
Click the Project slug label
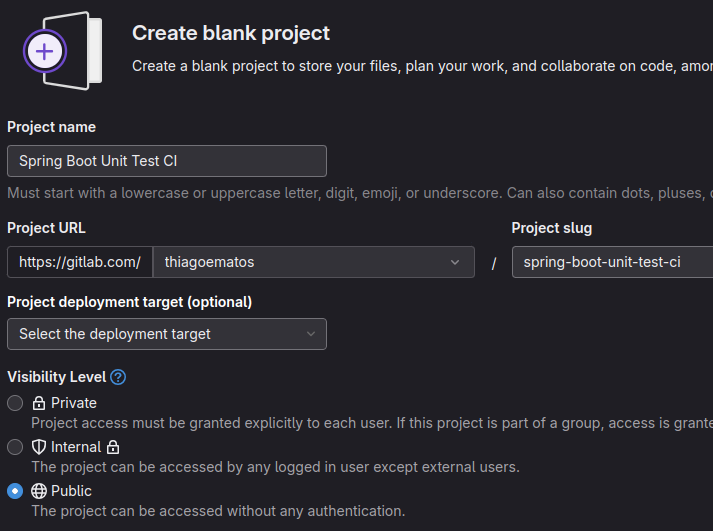click(552, 228)
